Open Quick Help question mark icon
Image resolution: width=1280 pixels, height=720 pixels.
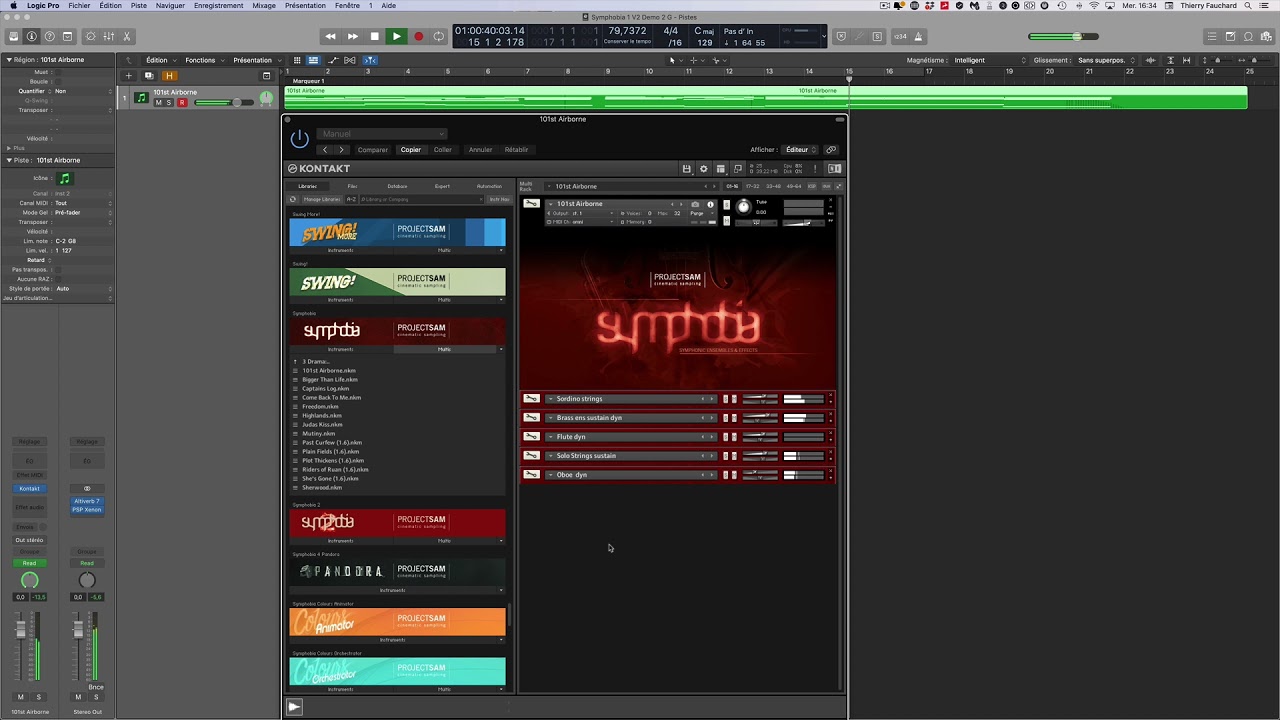(50, 37)
